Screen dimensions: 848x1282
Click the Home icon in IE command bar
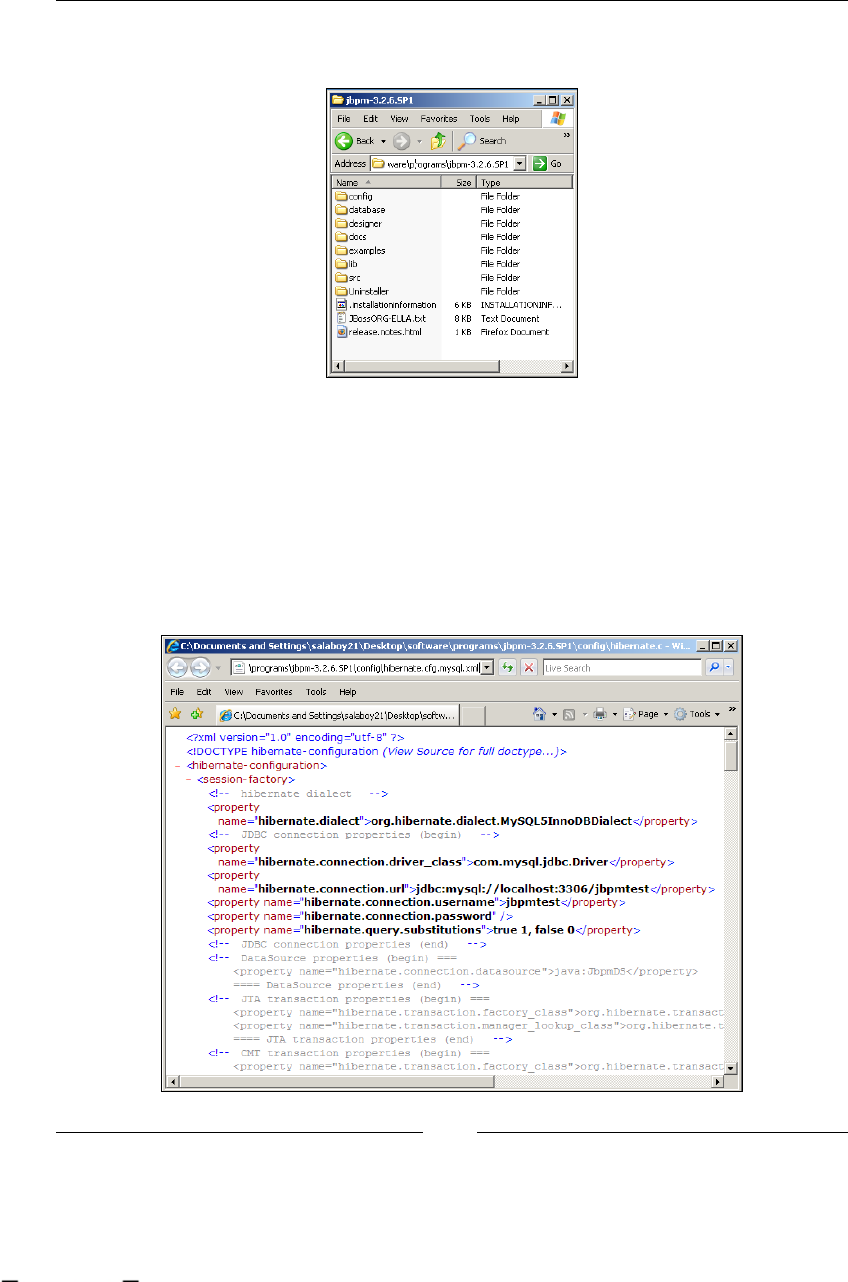click(x=539, y=714)
